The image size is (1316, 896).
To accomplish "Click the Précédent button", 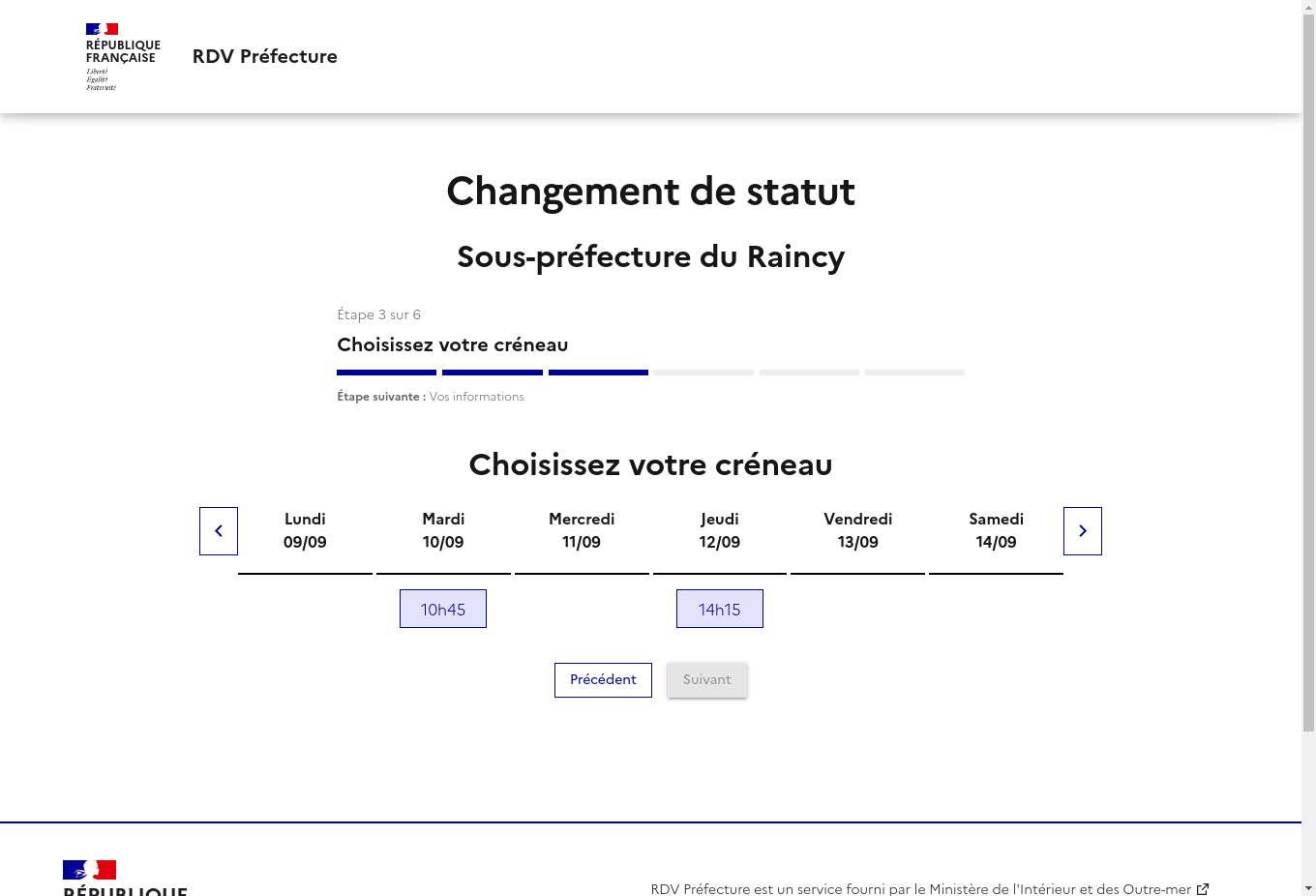I will [x=603, y=680].
